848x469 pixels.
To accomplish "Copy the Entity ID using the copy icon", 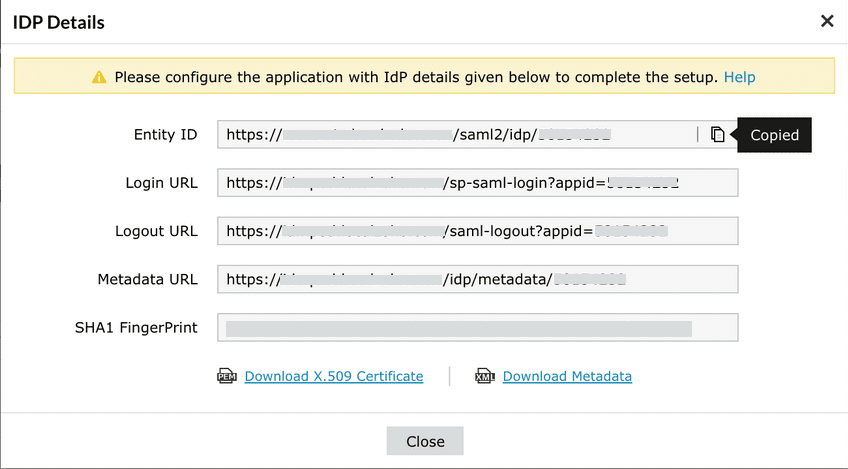I will (x=717, y=134).
